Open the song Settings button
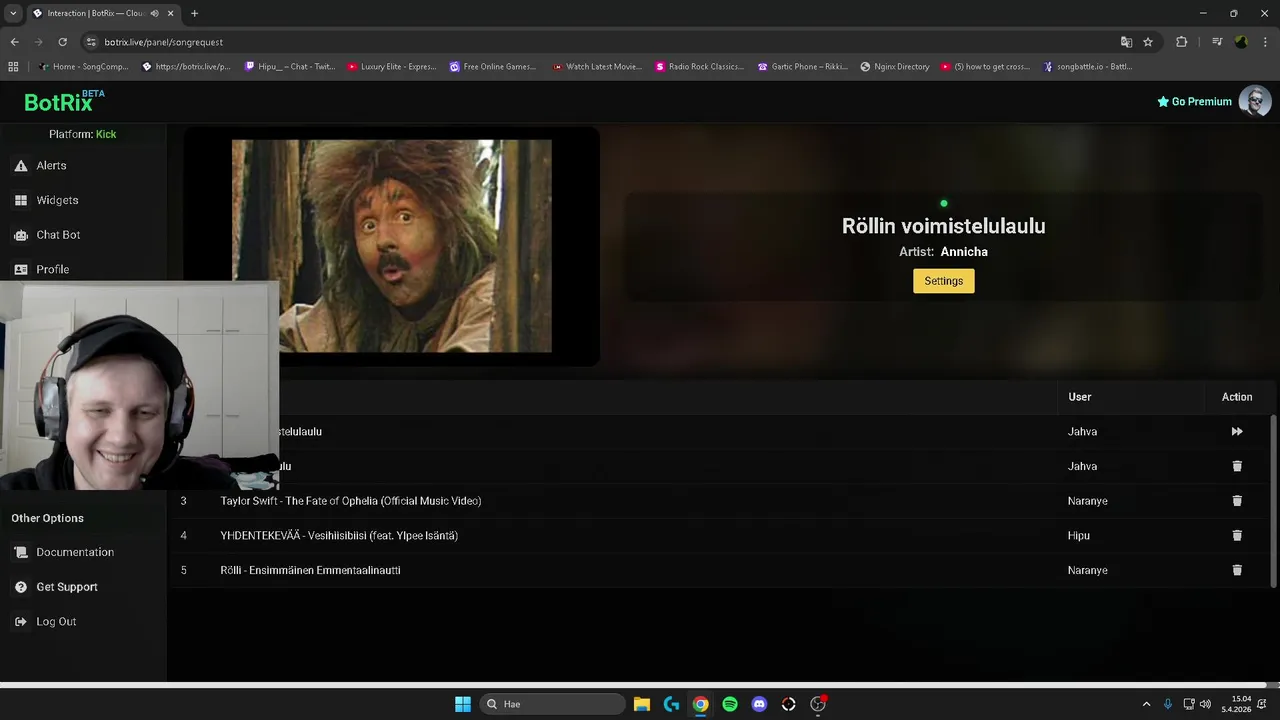This screenshot has height=720, width=1280. [943, 281]
